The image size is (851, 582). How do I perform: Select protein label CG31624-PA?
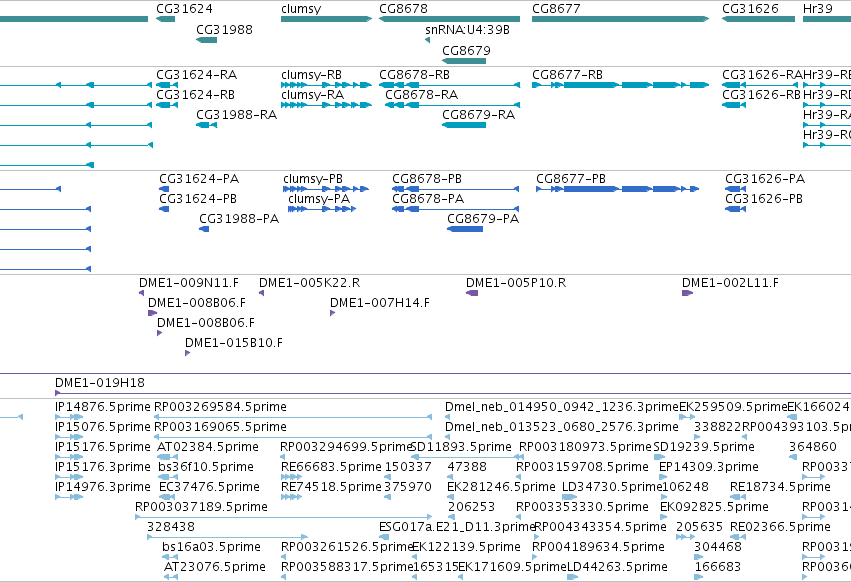click(x=199, y=179)
